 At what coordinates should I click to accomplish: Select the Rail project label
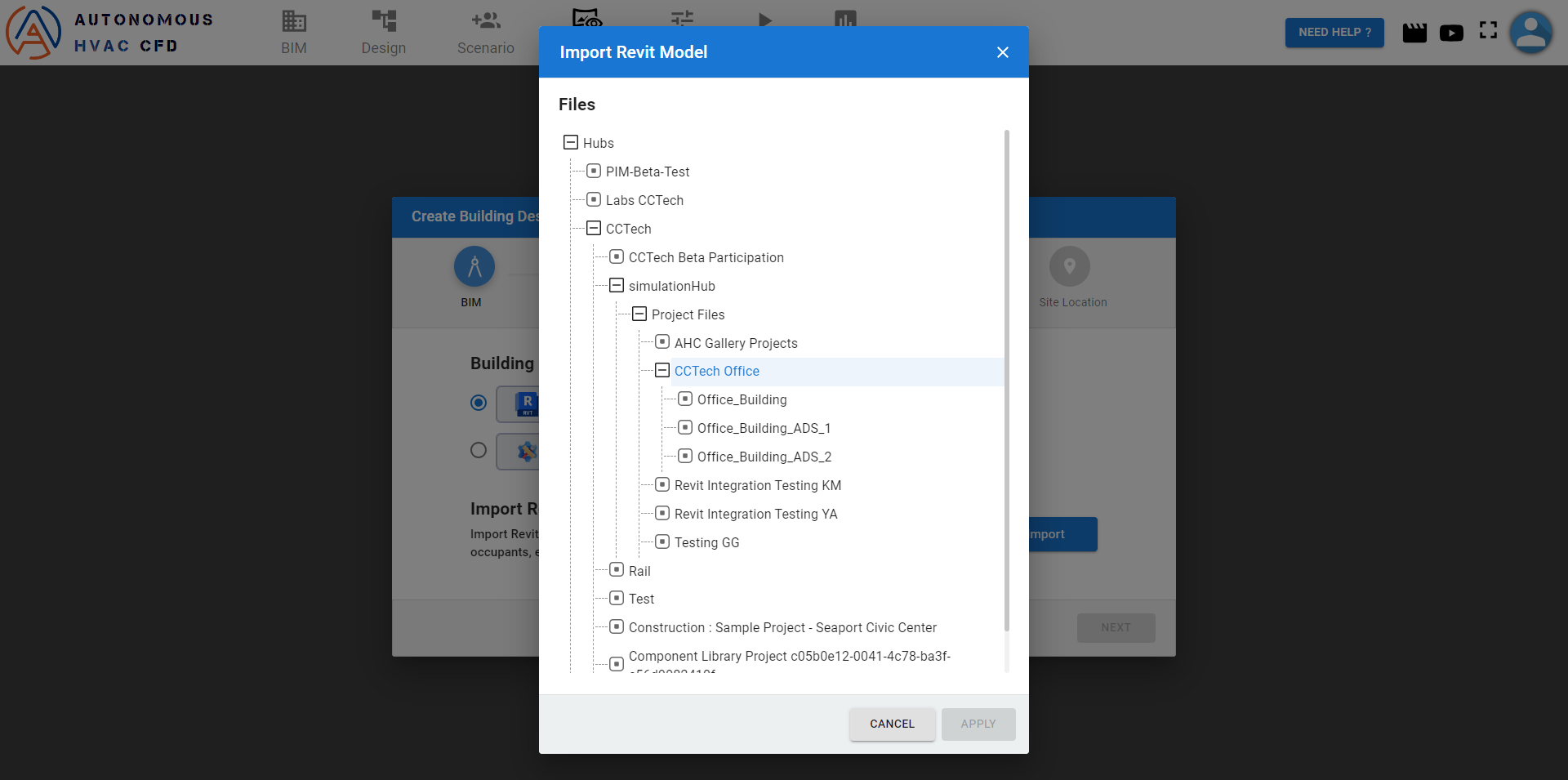[x=639, y=572]
